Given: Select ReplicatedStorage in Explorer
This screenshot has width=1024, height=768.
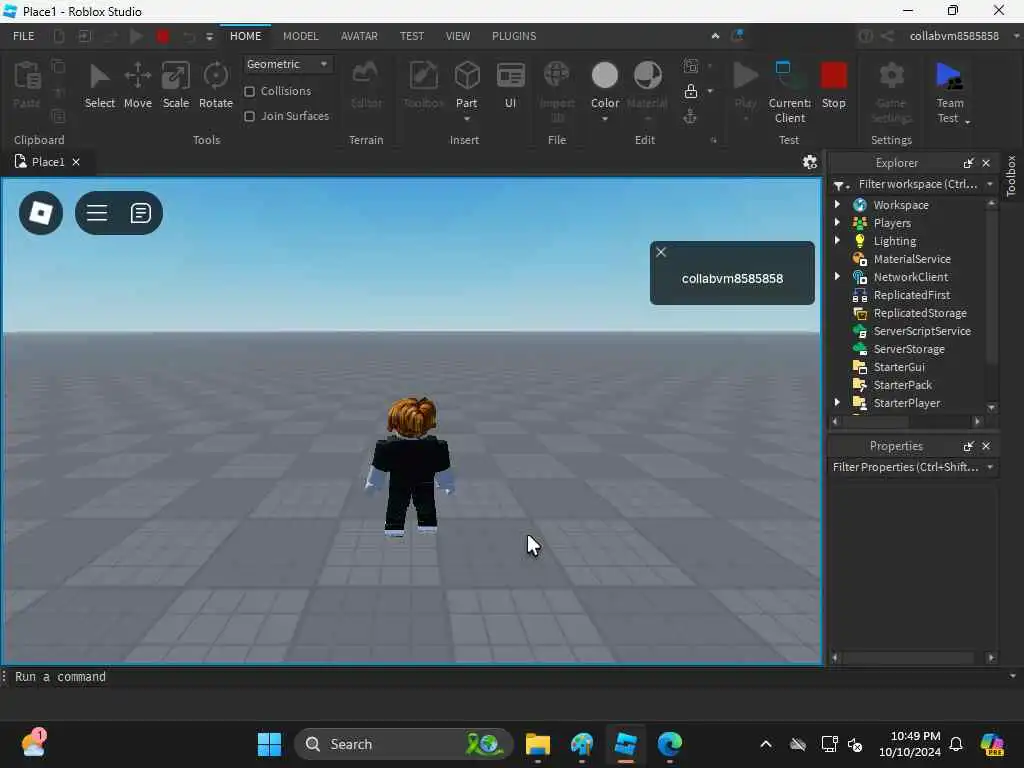Looking at the screenshot, I should pos(920,313).
